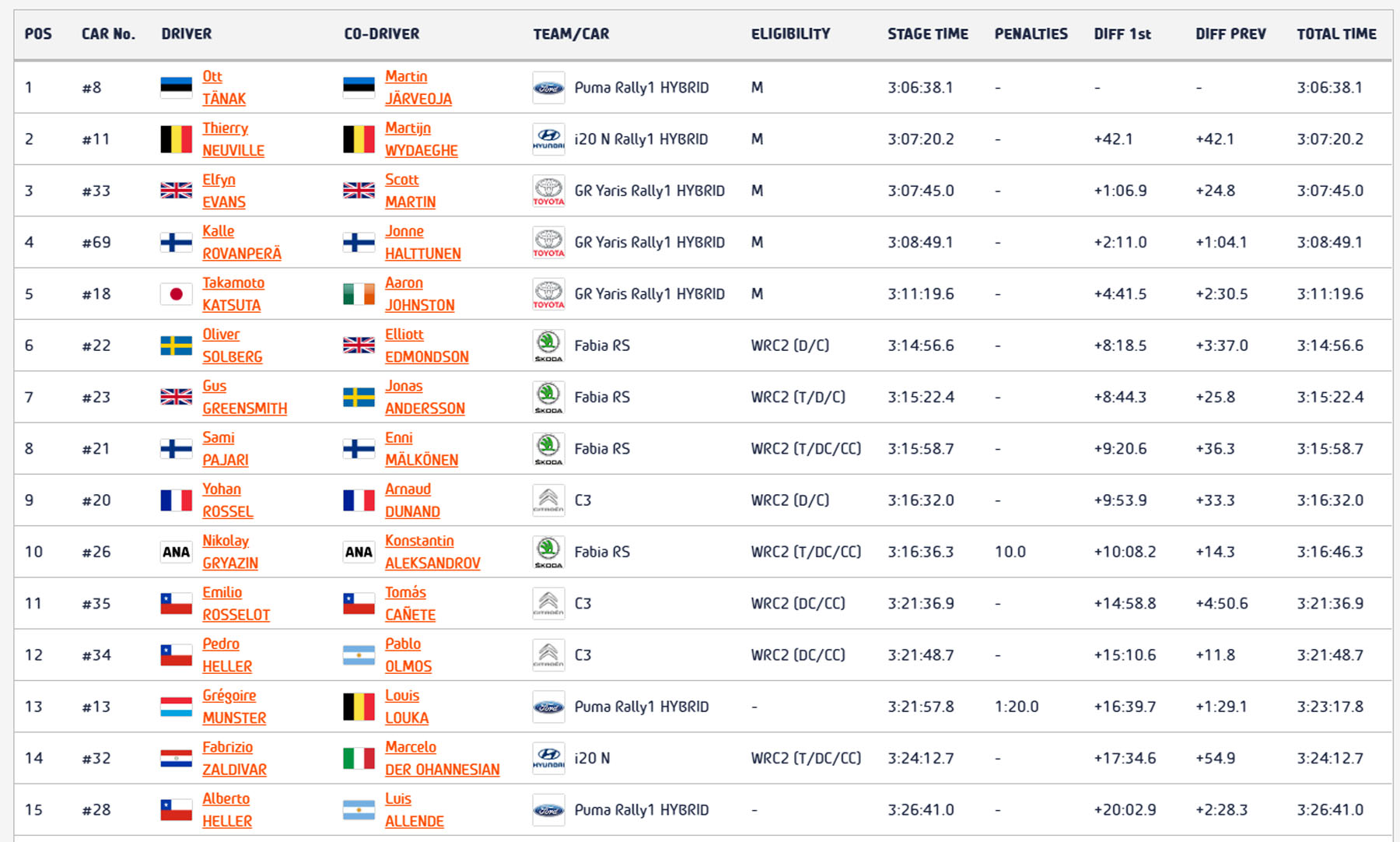Screen dimensions: 1400x842
Task: Click the ELIGIBILITY column header
Action: pyautogui.click(x=790, y=33)
